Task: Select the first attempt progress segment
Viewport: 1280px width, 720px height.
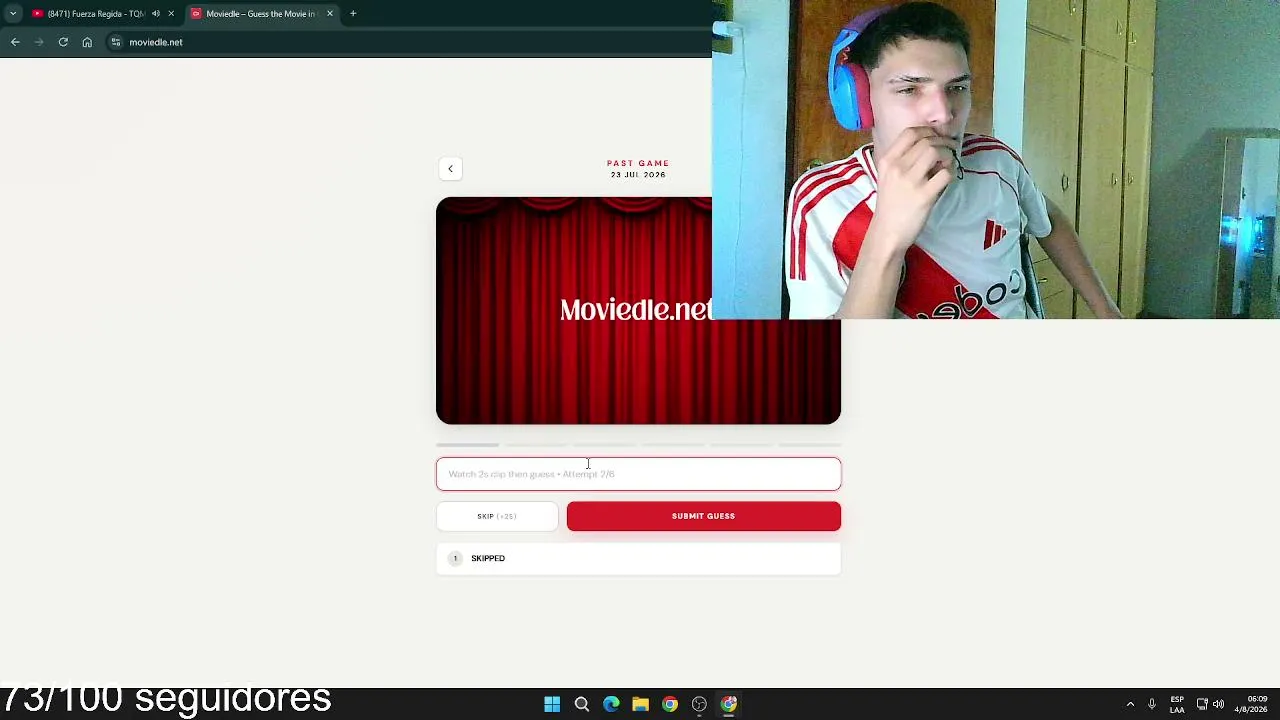Action: 467,445
